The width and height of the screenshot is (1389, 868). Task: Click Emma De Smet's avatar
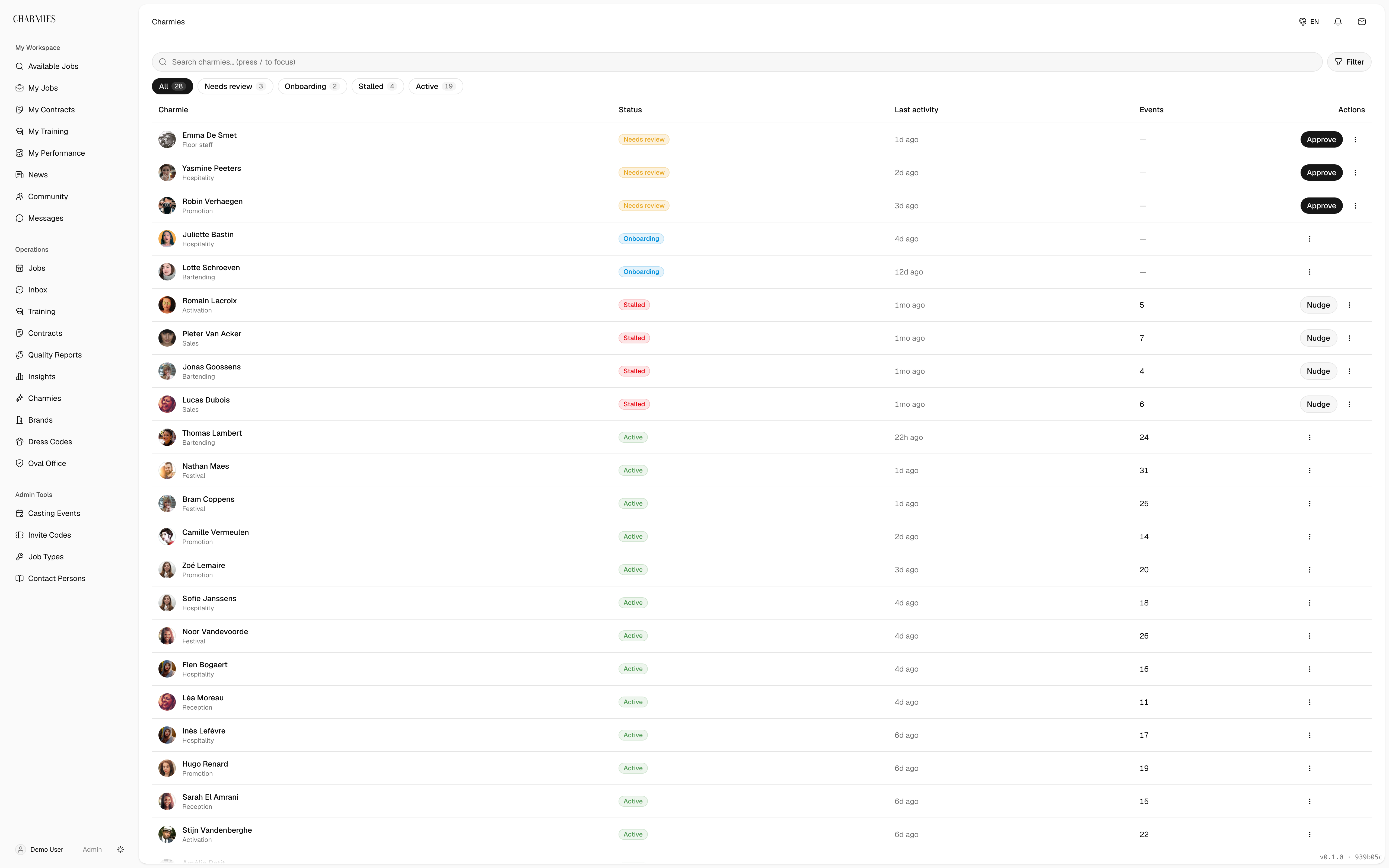point(167,139)
